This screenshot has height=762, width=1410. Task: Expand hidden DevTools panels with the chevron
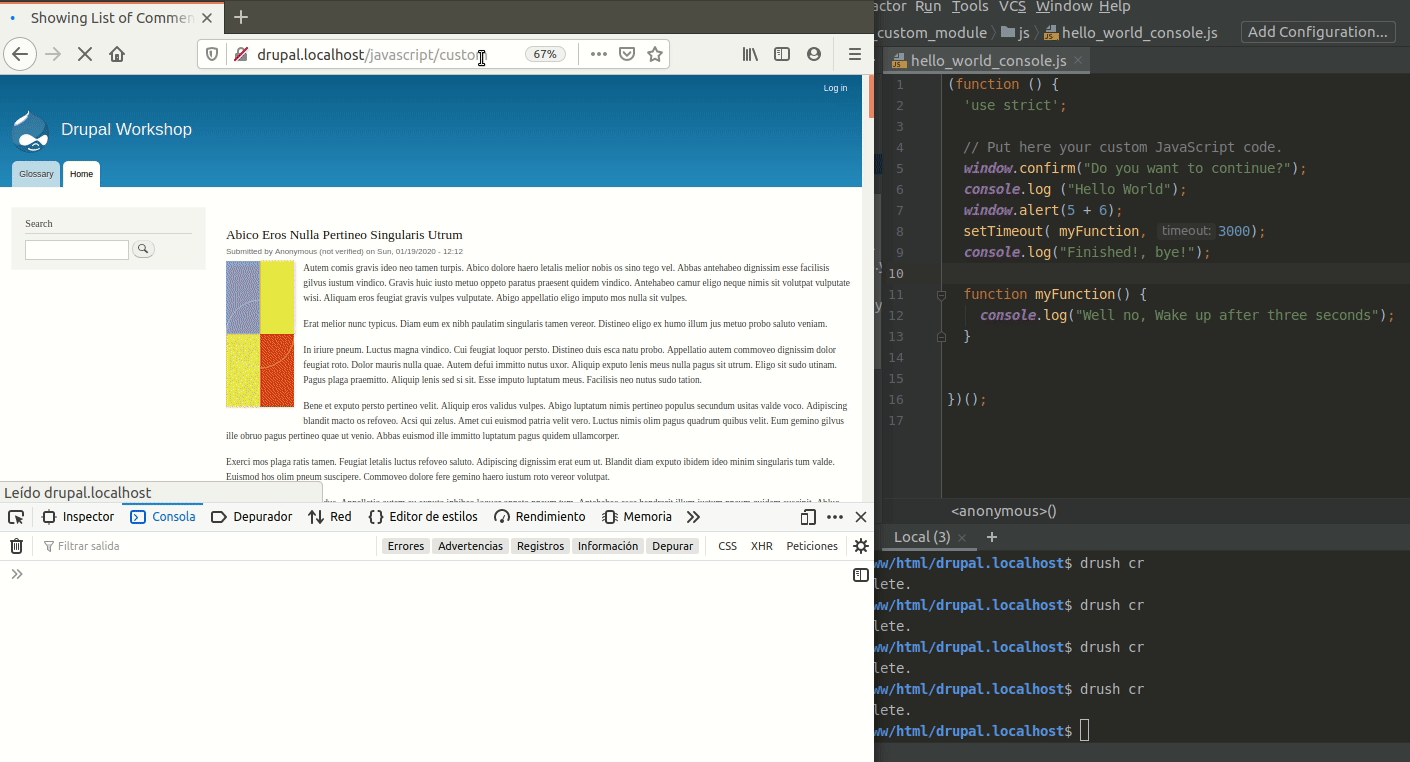pyautogui.click(x=693, y=517)
